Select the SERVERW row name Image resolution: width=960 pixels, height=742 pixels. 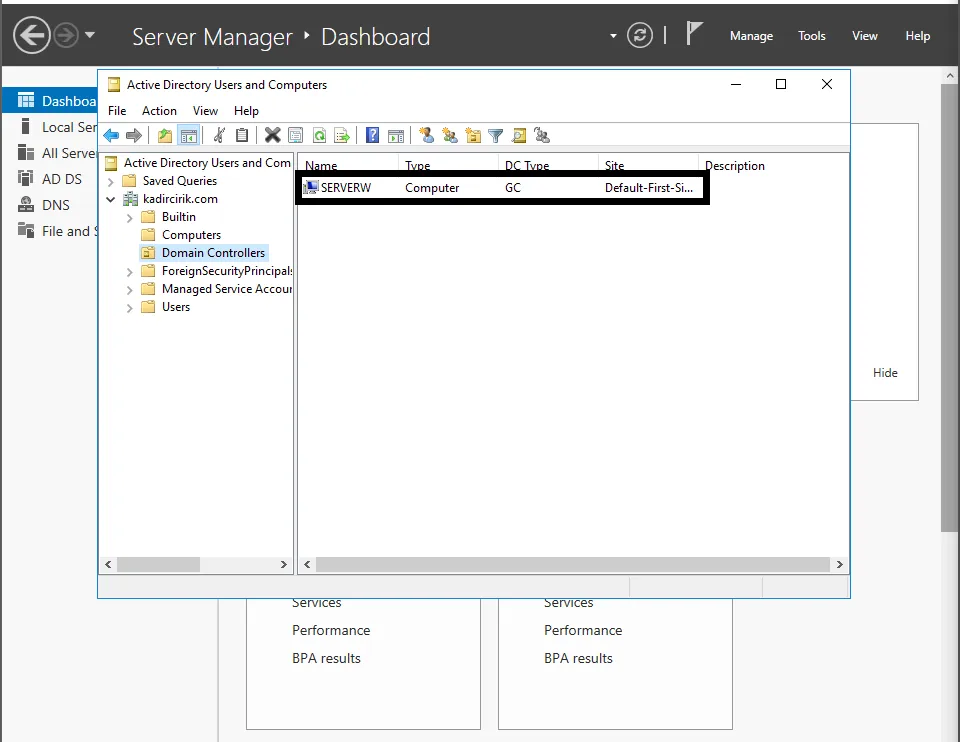click(x=346, y=188)
